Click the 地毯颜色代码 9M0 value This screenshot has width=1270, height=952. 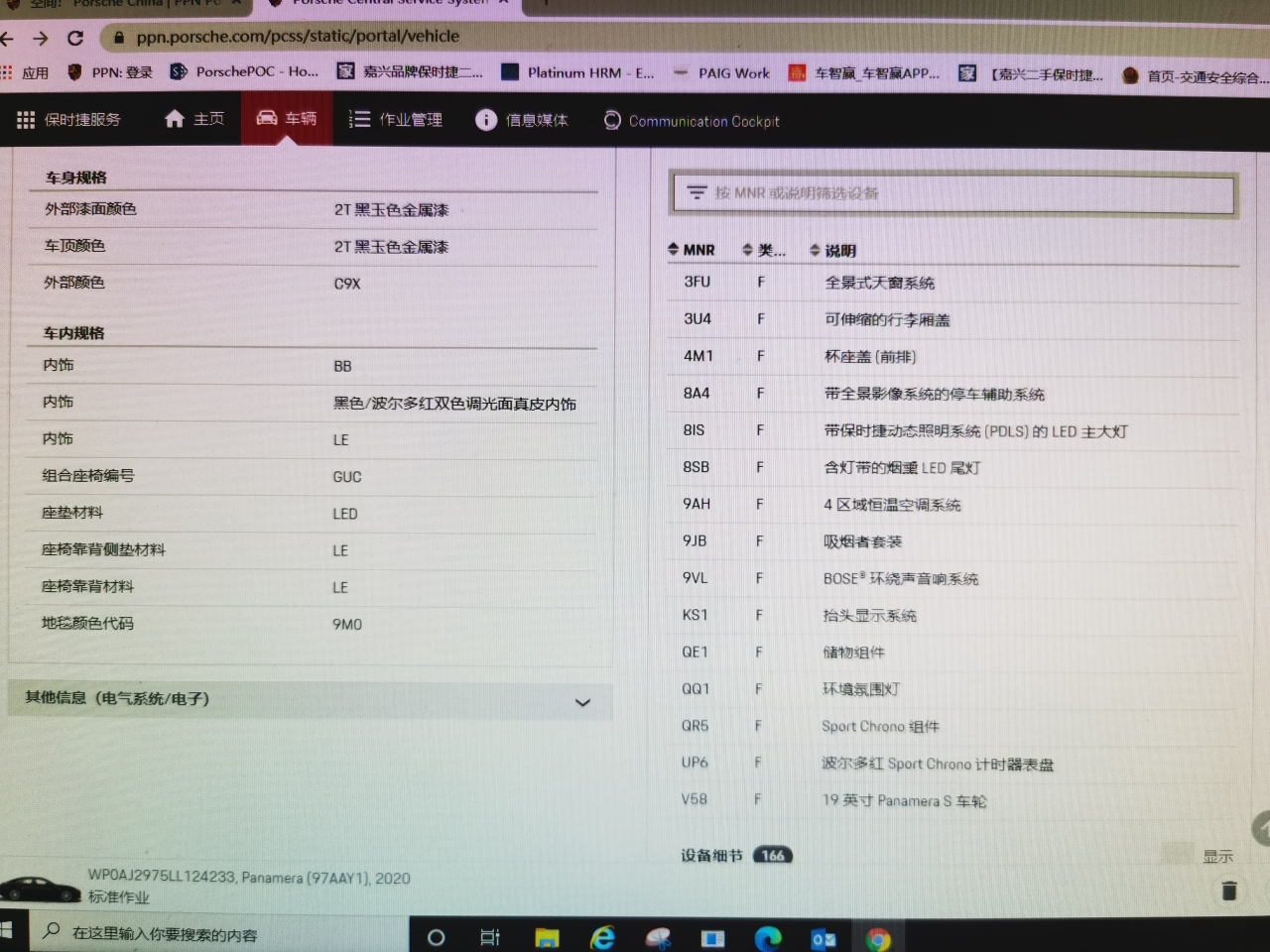347,624
